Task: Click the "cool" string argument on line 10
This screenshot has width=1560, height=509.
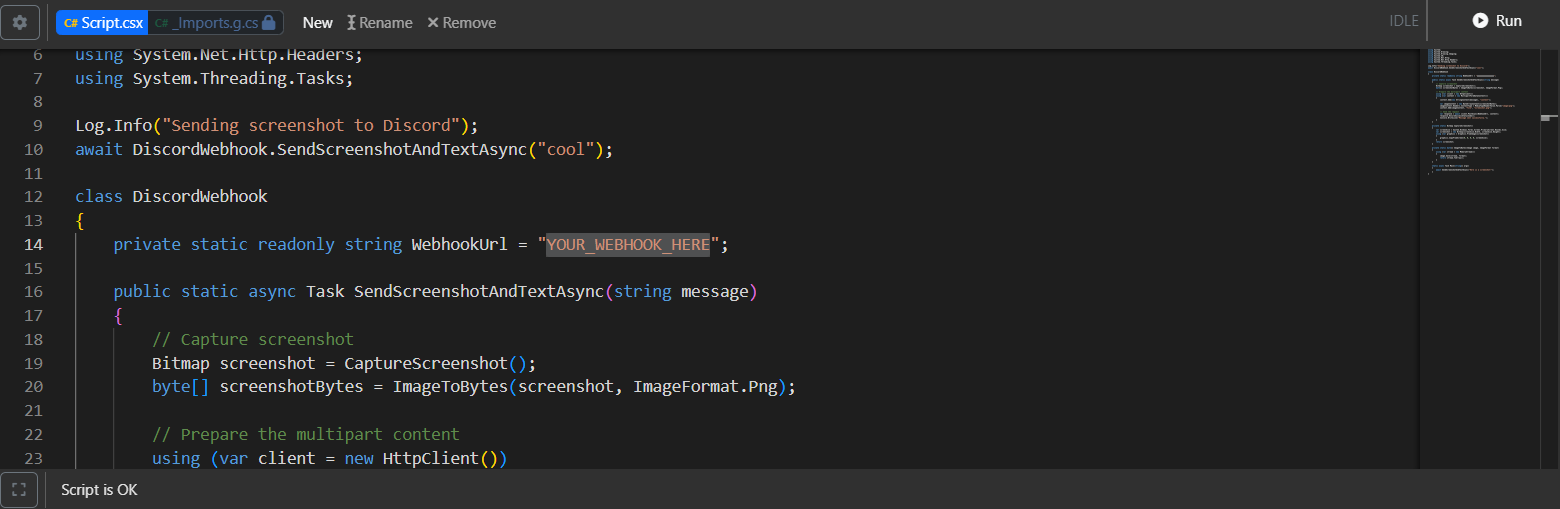Action: [x=565, y=149]
